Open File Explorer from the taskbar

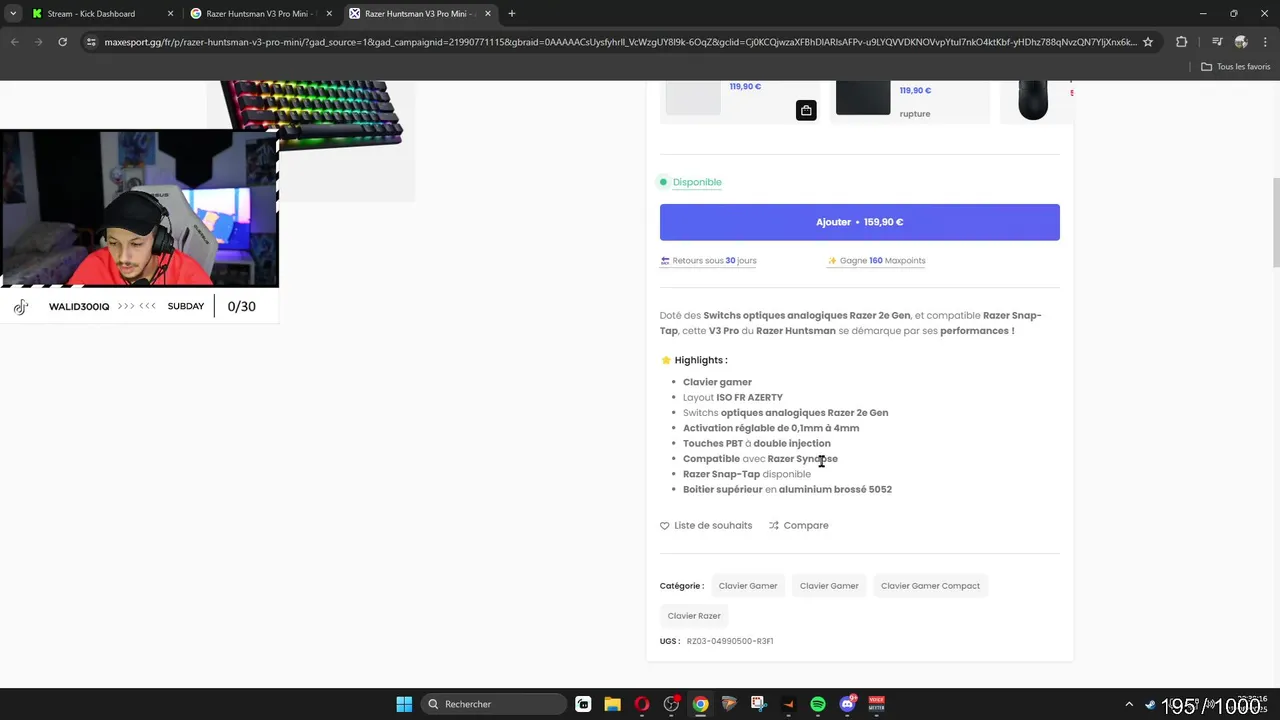coord(612,704)
